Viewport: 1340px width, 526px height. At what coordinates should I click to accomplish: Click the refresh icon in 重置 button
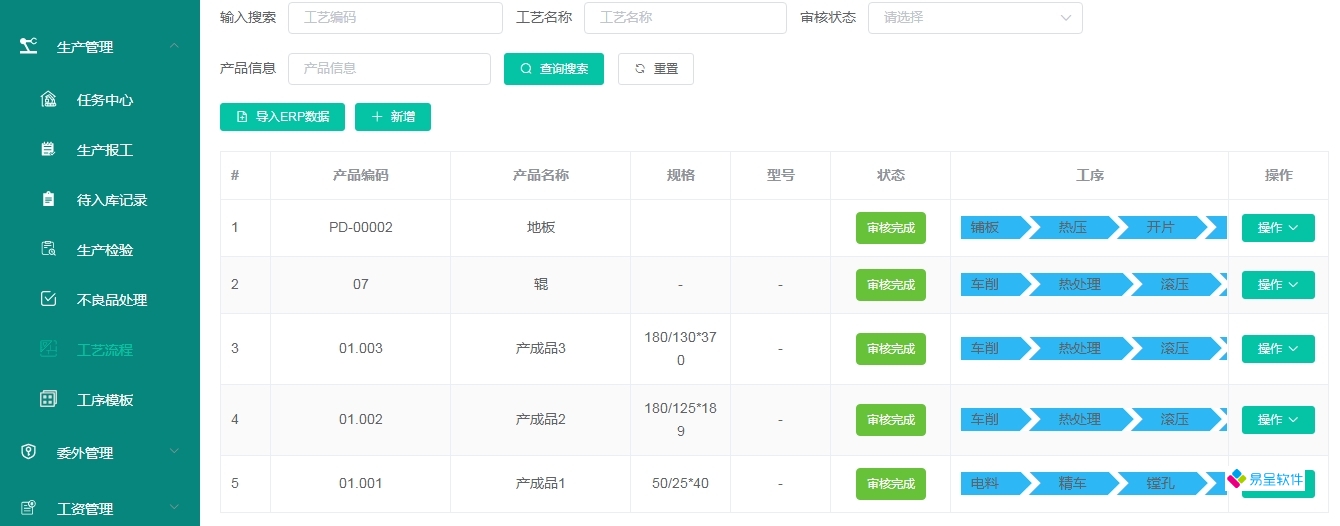tap(640, 69)
